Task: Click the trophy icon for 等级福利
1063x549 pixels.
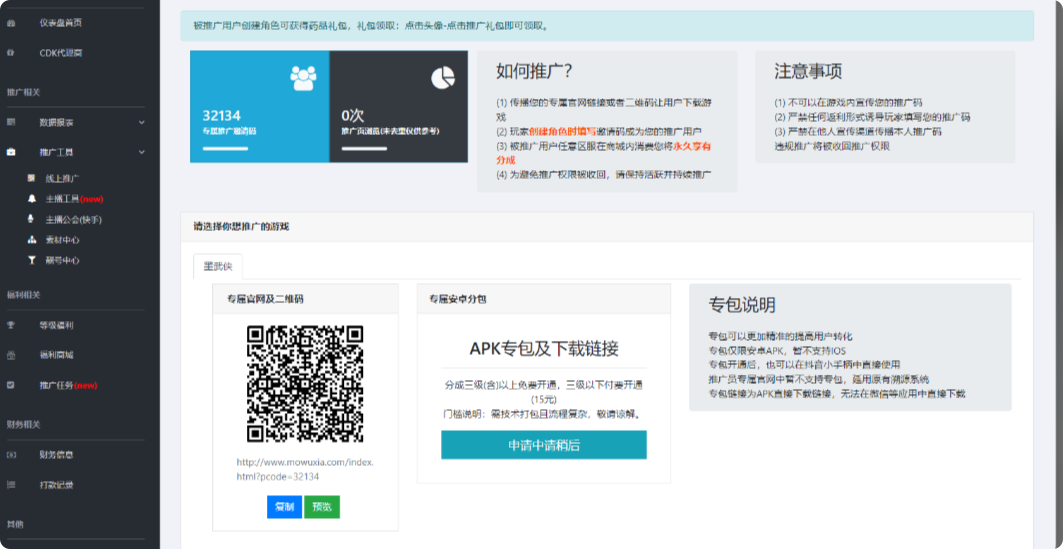Action: pos(10,325)
